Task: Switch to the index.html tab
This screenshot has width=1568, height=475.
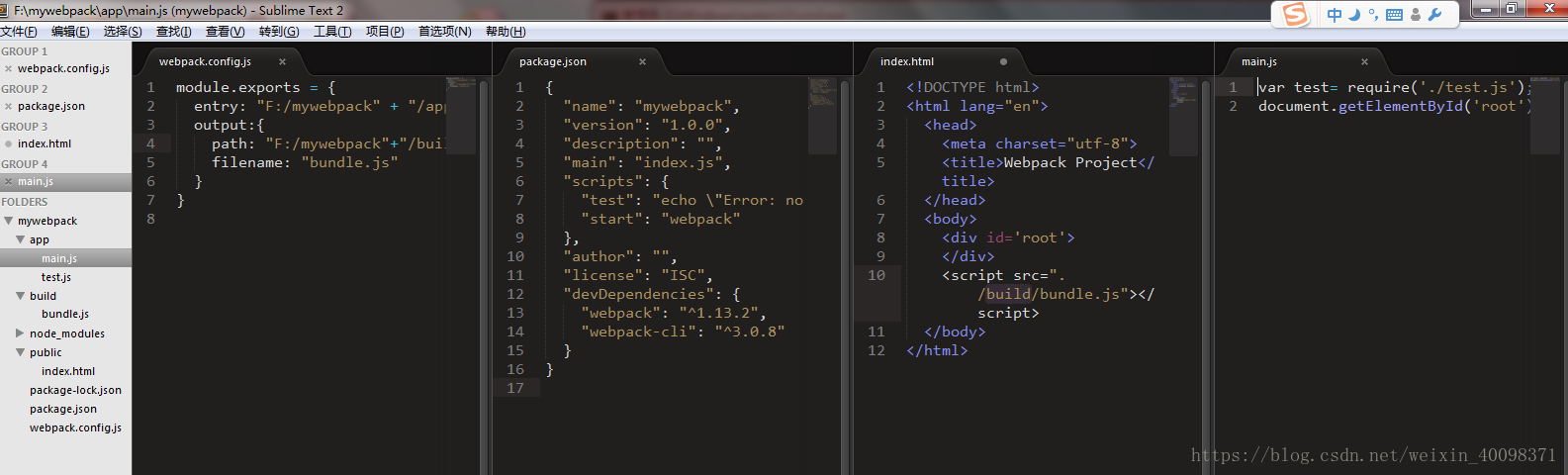Action: point(907,61)
